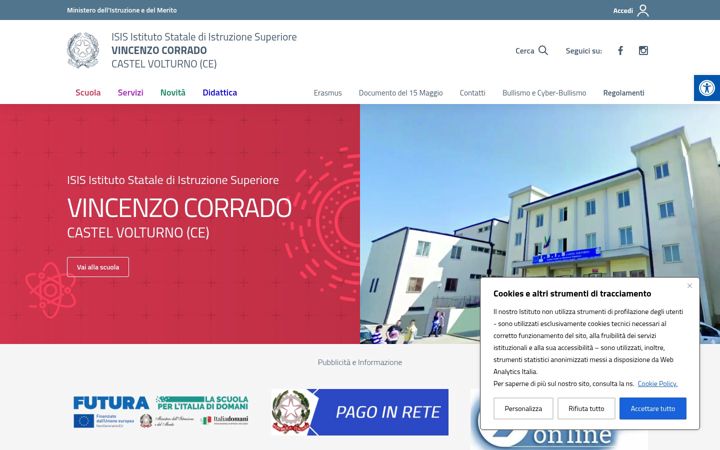Go to the Erasmus page
The width and height of the screenshot is (720, 450).
pyautogui.click(x=328, y=93)
